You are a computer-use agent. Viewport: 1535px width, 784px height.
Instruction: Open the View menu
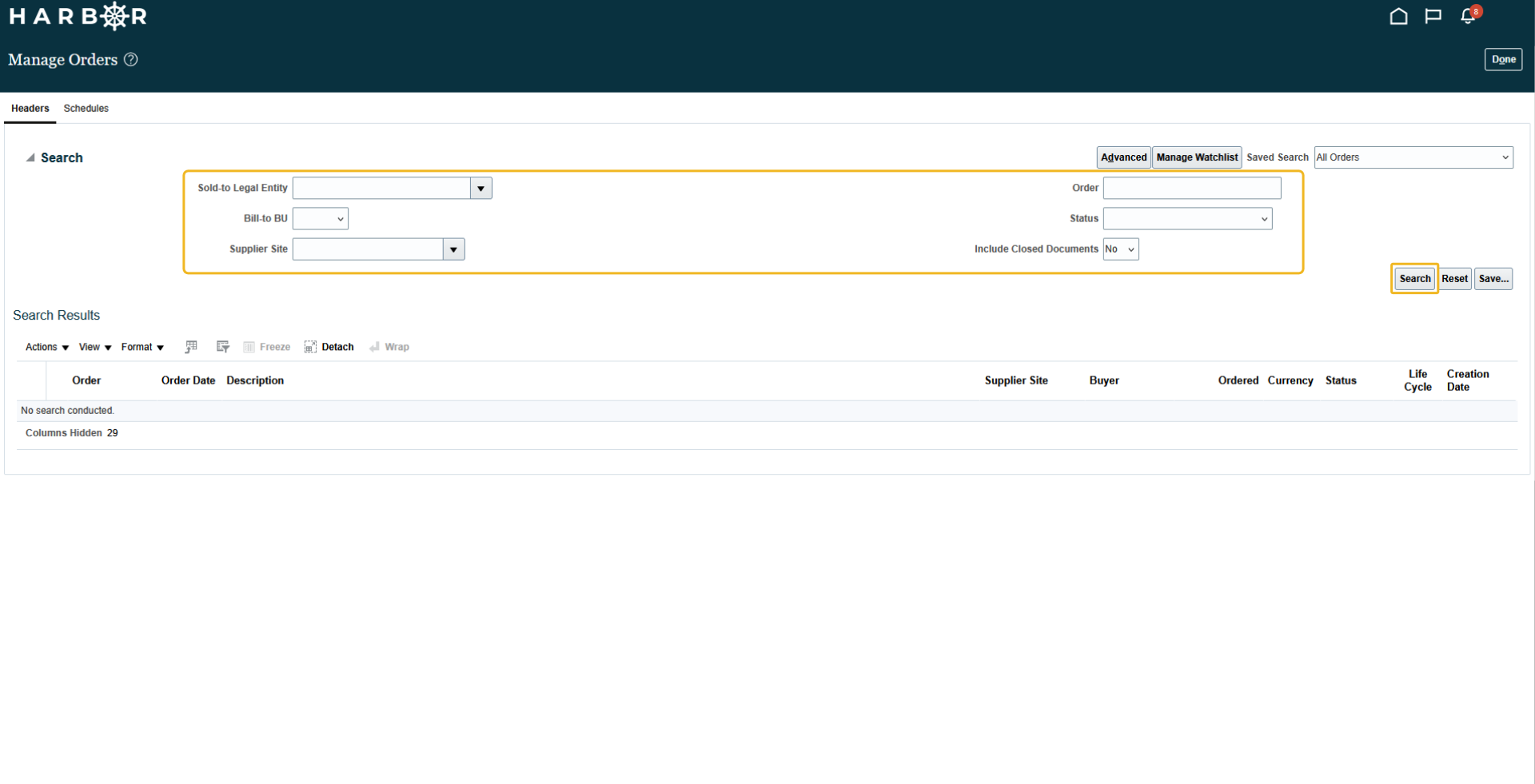[x=95, y=347]
